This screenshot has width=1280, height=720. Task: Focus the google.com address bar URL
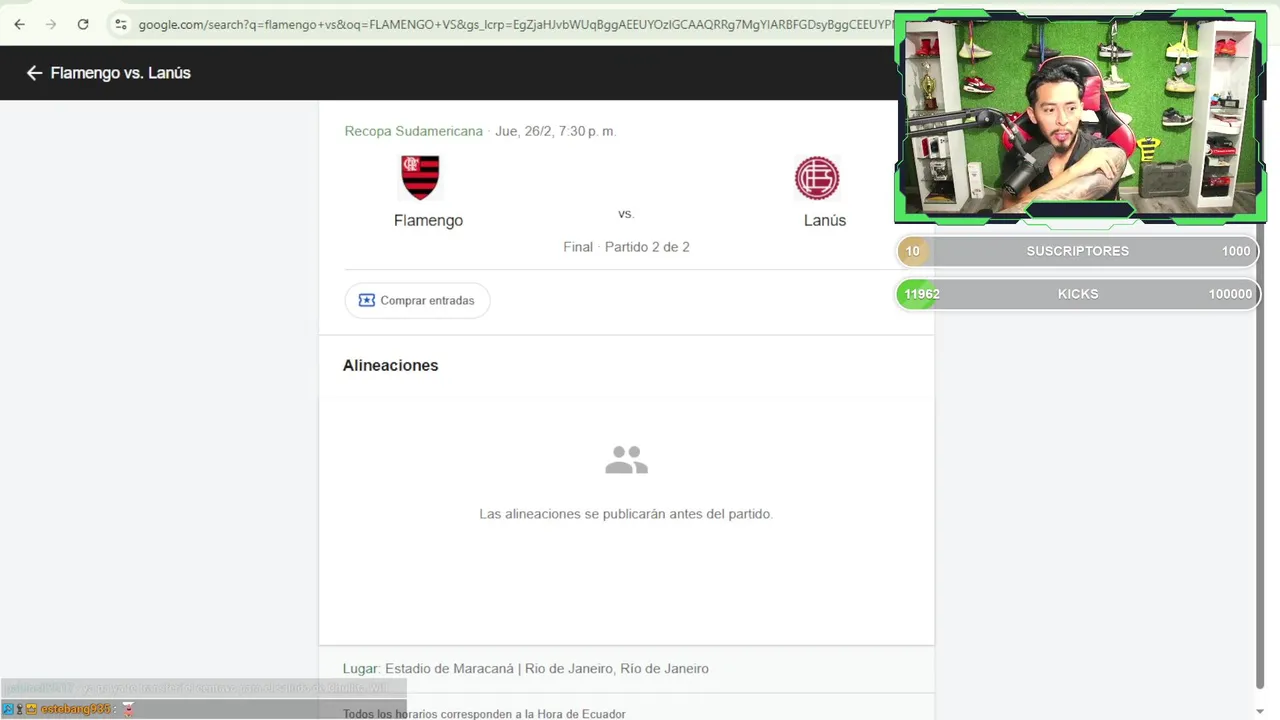click(x=515, y=24)
